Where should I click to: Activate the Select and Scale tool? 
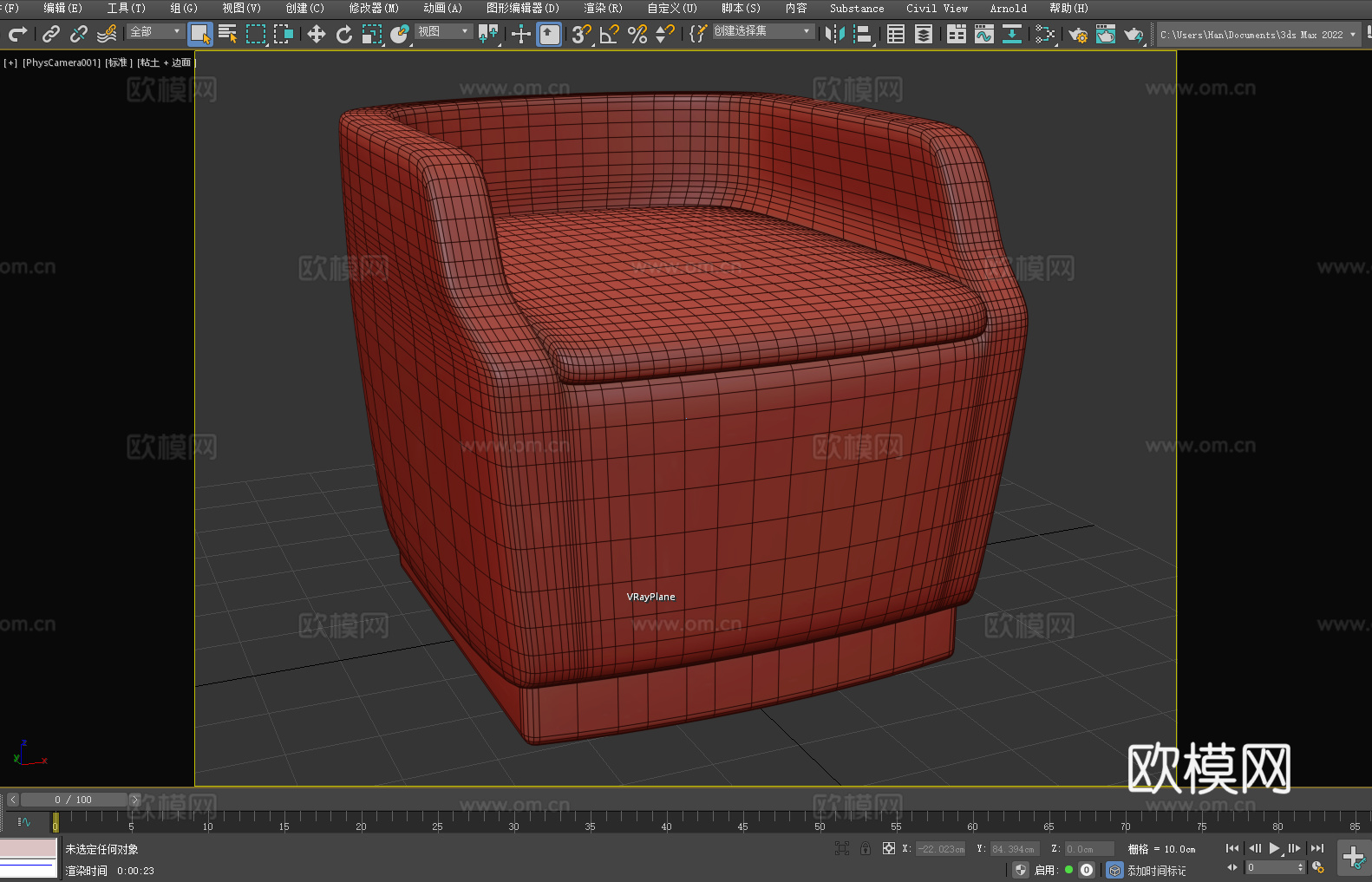372,34
